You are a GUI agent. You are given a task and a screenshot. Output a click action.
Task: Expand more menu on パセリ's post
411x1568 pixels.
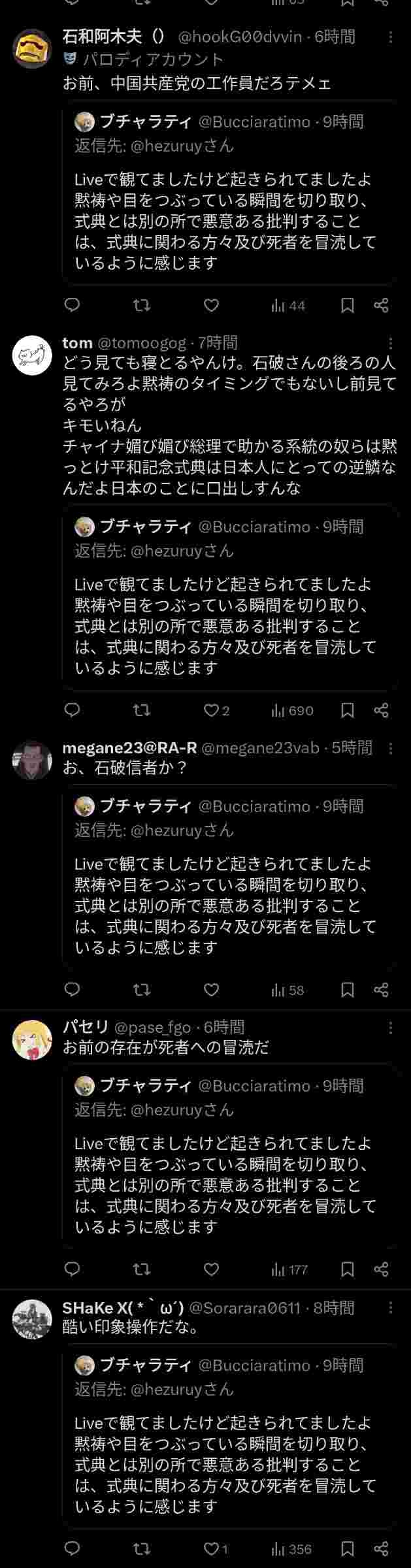pyautogui.click(x=390, y=1028)
